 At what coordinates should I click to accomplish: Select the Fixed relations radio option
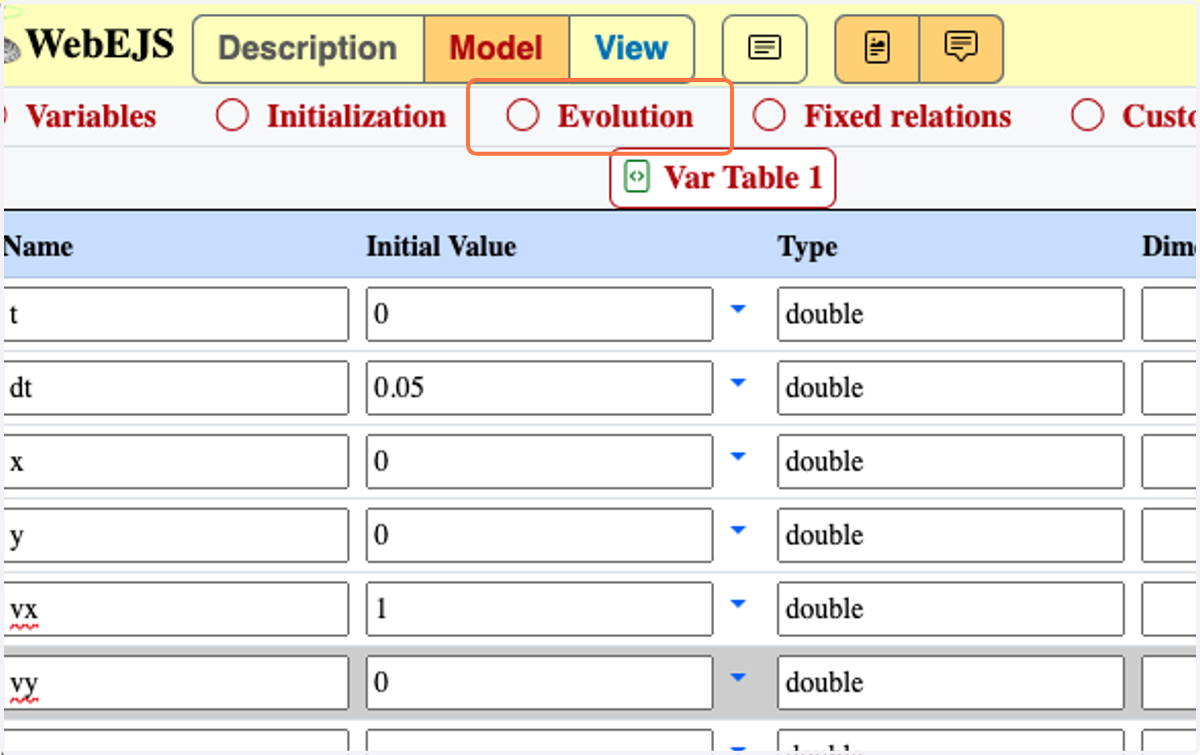pos(769,116)
